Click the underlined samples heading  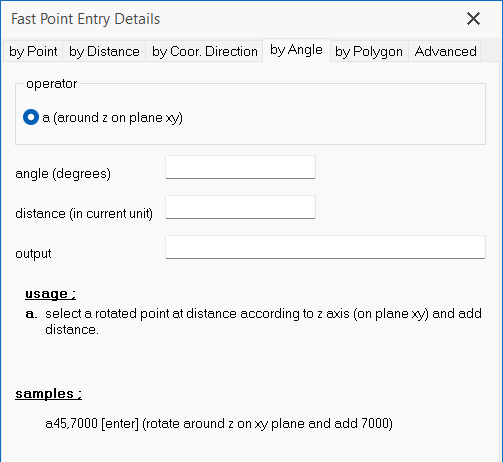[48, 394]
